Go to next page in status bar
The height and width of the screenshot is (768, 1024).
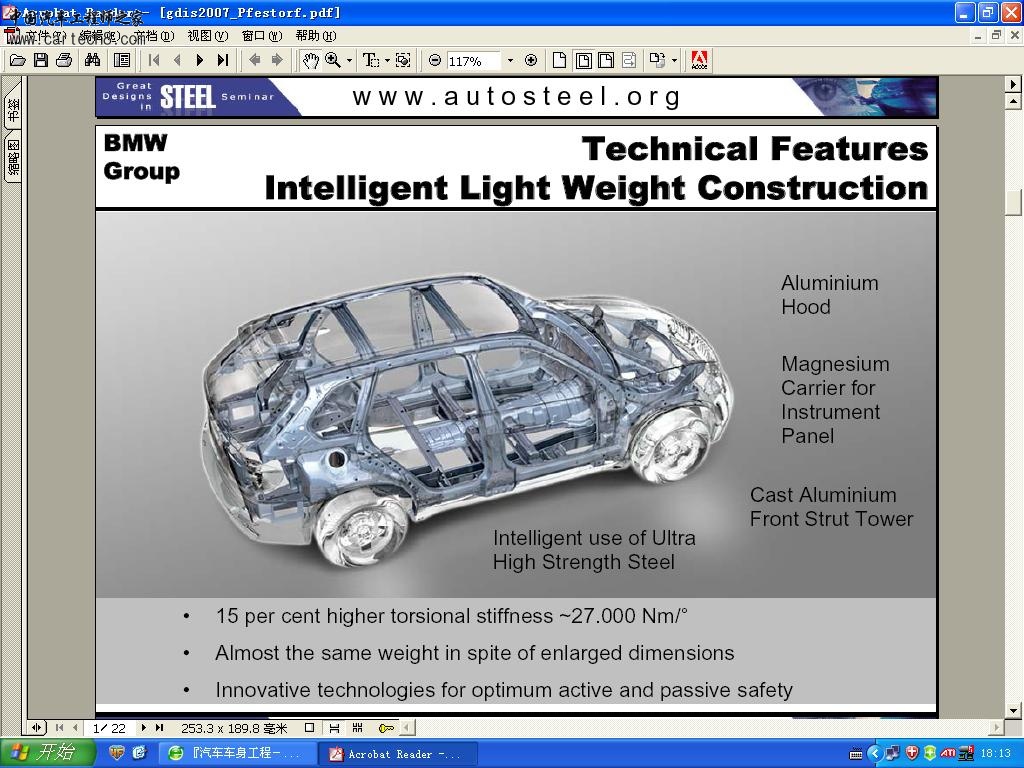(144, 728)
